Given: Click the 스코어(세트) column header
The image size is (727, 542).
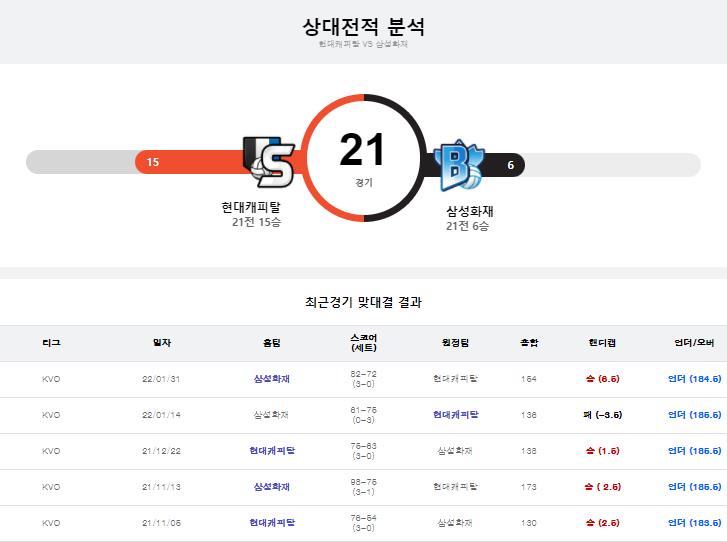Looking at the screenshot, I should (364, 343).
